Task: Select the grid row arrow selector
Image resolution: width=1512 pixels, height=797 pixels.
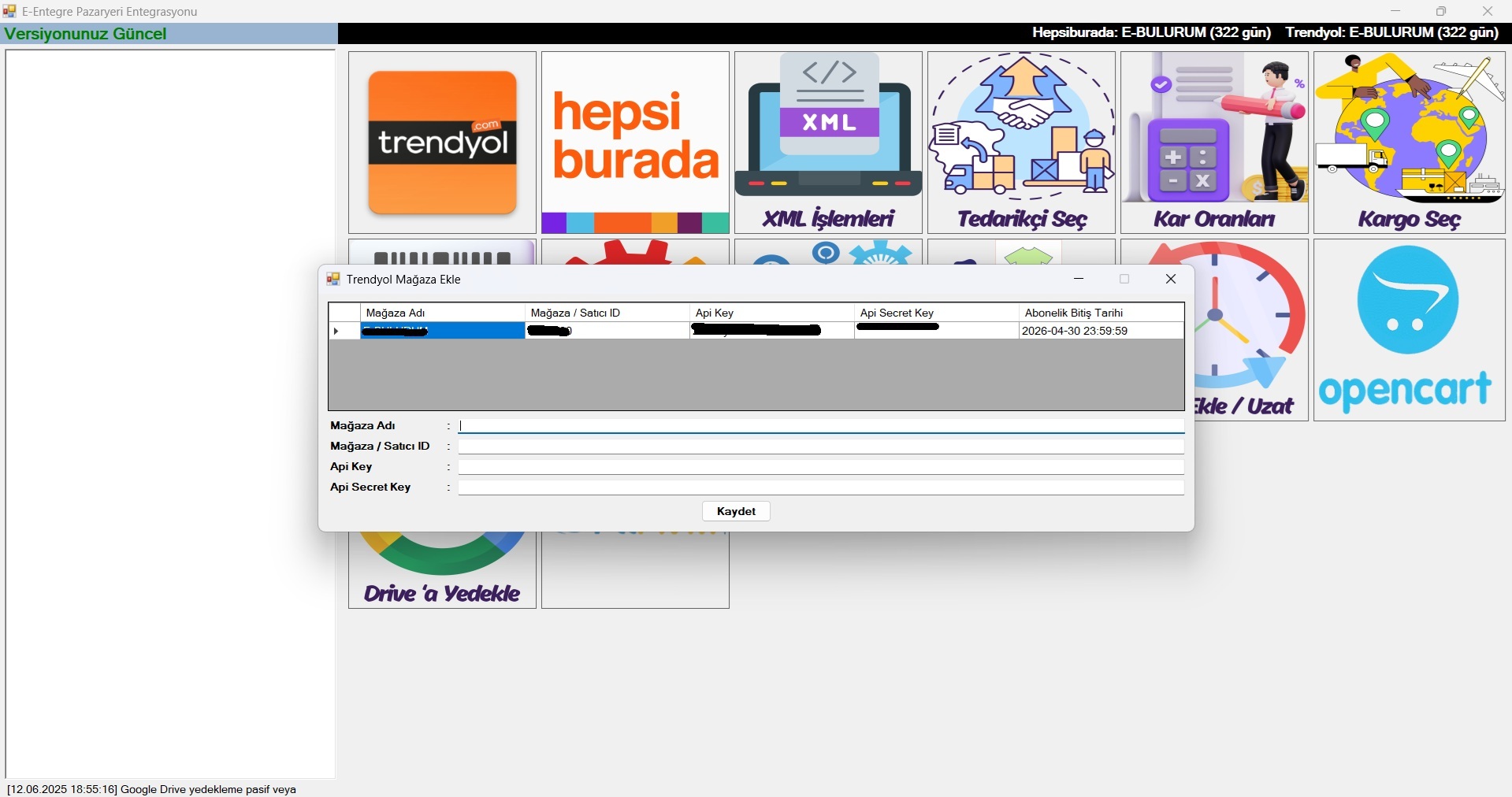Action: point(344,331)
